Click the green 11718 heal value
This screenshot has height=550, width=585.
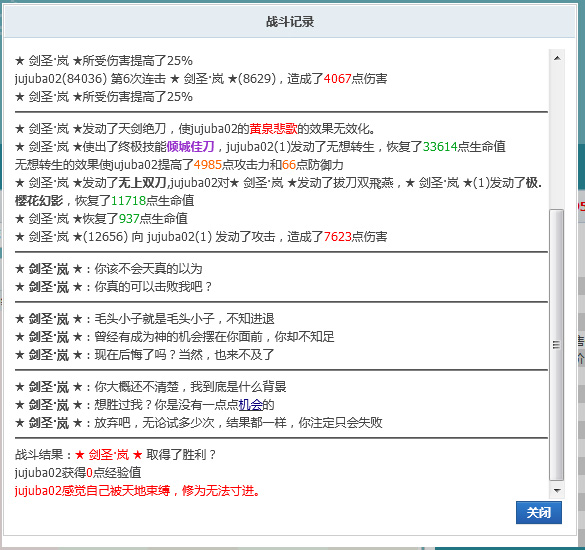[x=128, y=201]
